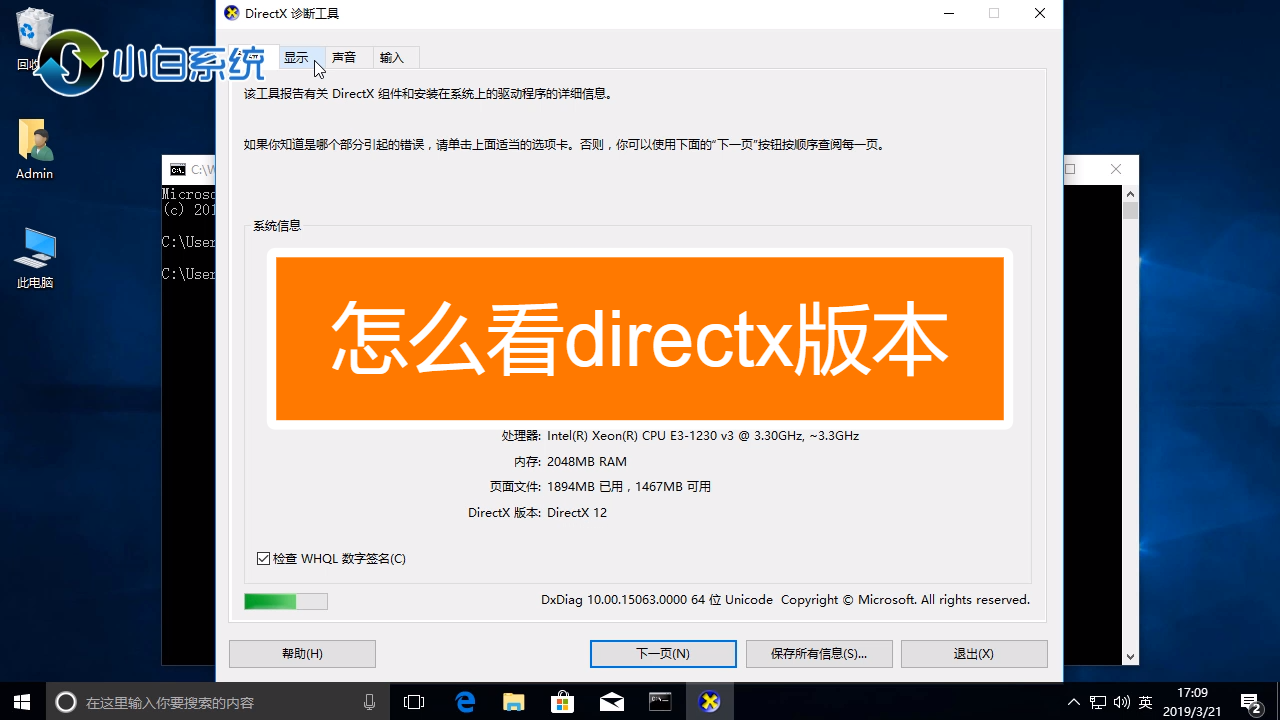Screen dimensions: 1280x720
Task: Click the DirectX title bar icon
Action: (232, 13)
